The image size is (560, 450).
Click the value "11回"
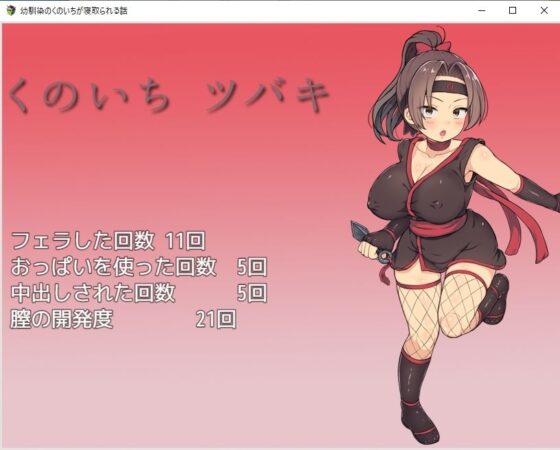point(185,240)
